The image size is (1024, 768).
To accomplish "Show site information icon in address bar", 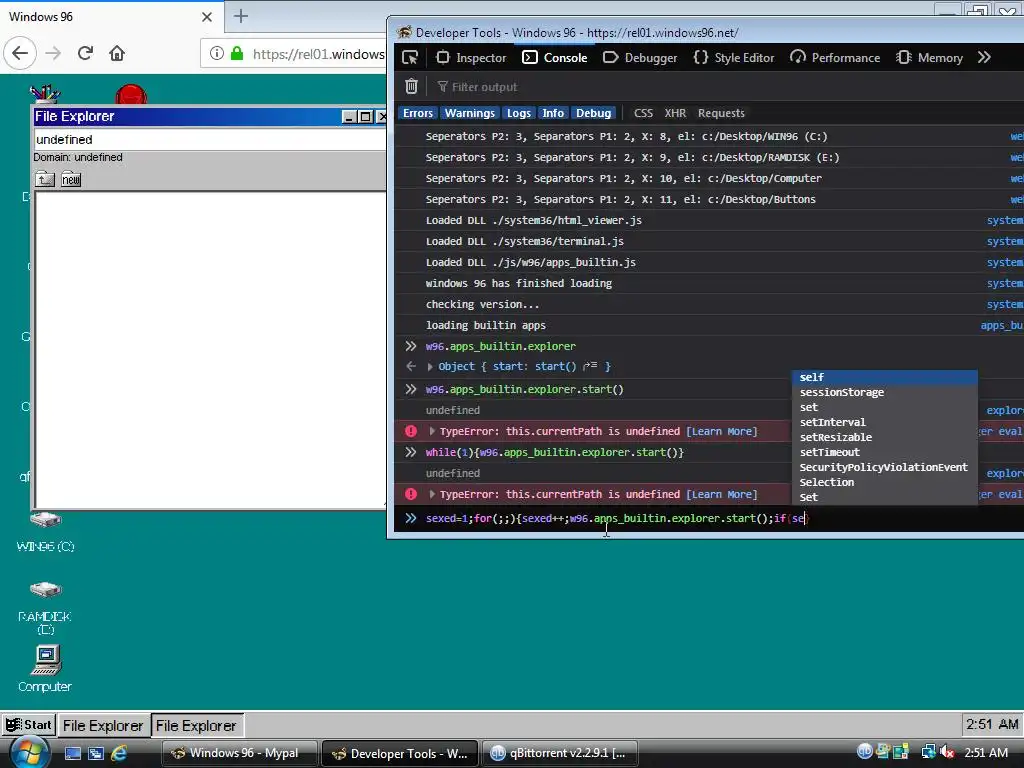I will point(217,54).
